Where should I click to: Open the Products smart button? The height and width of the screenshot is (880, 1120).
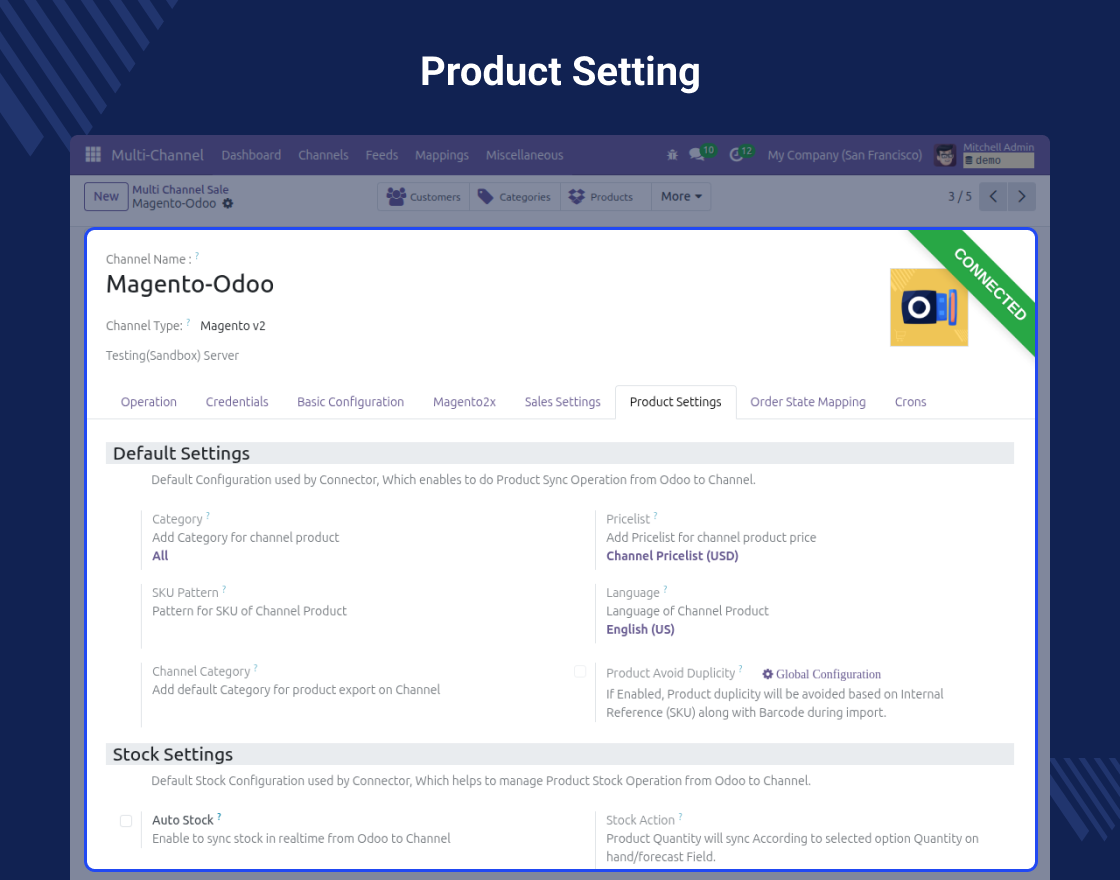[600, 197]
